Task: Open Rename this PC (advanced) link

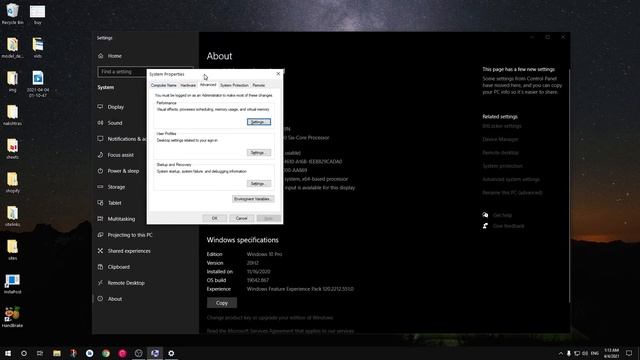Action: click(x=512, y=193)
